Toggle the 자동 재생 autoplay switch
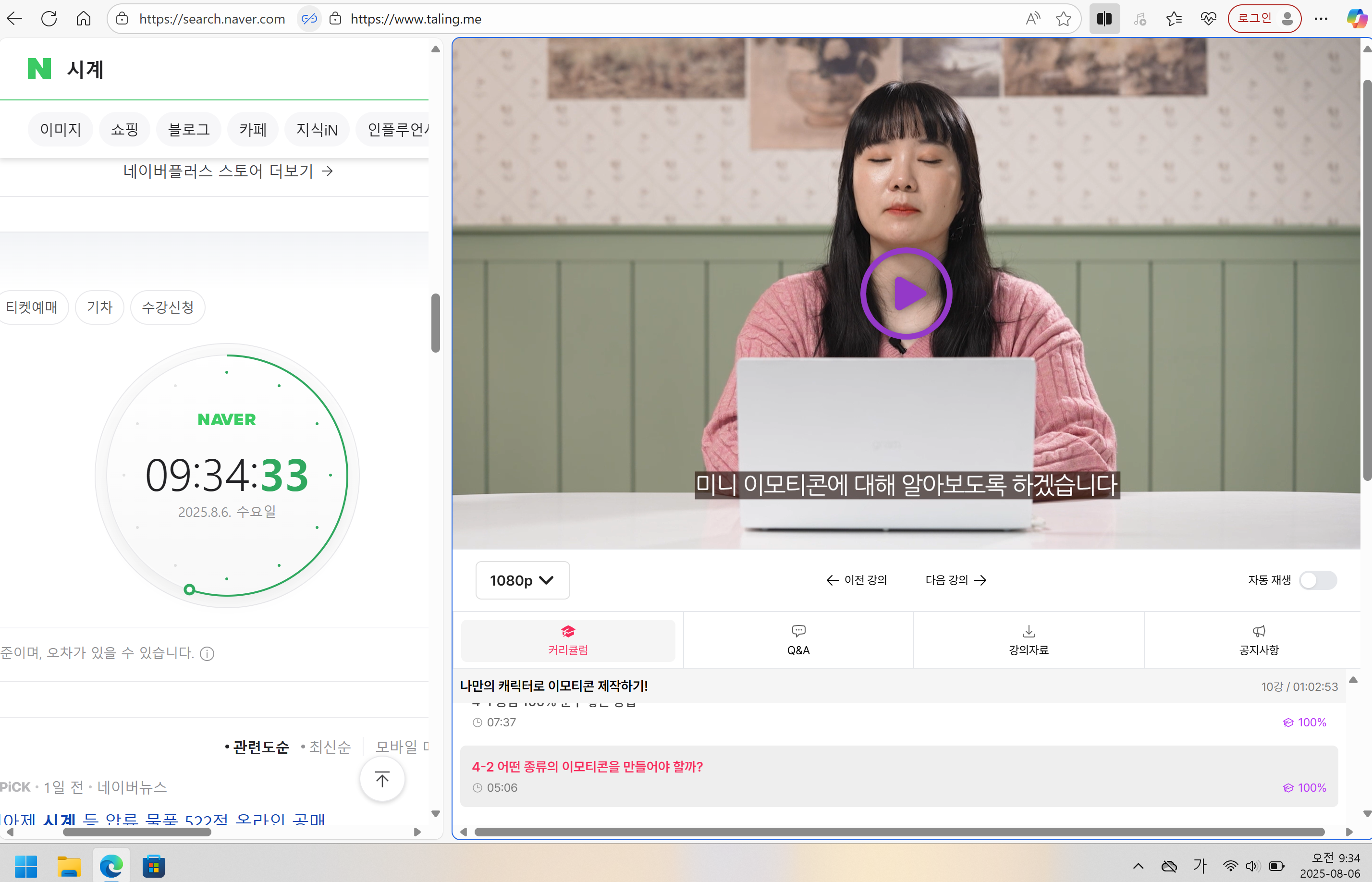 coord(1317,580)
